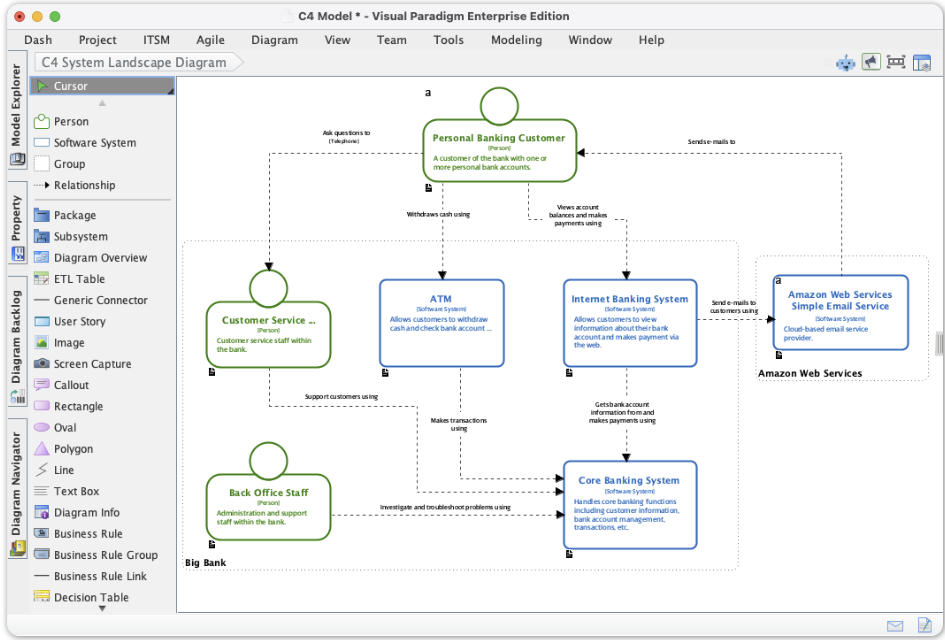945x640 pixels.
Task: Open the Tools menu
Action: tap(448, 40)
